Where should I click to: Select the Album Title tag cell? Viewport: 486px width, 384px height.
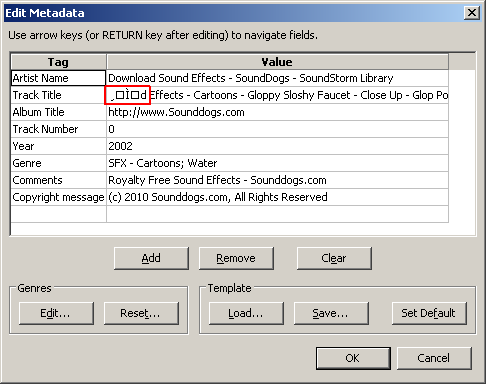pos(59,112)
